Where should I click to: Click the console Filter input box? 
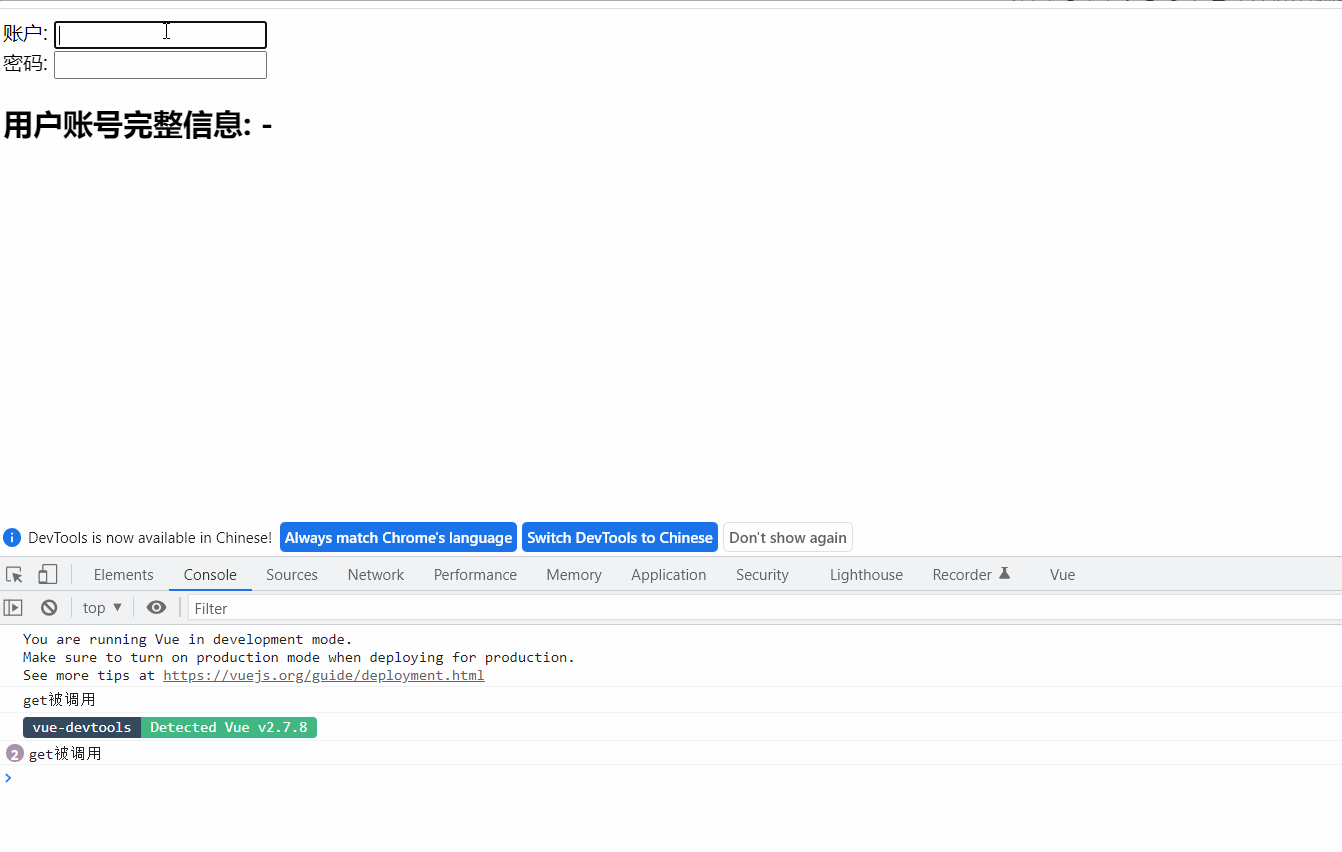point(765,608)
